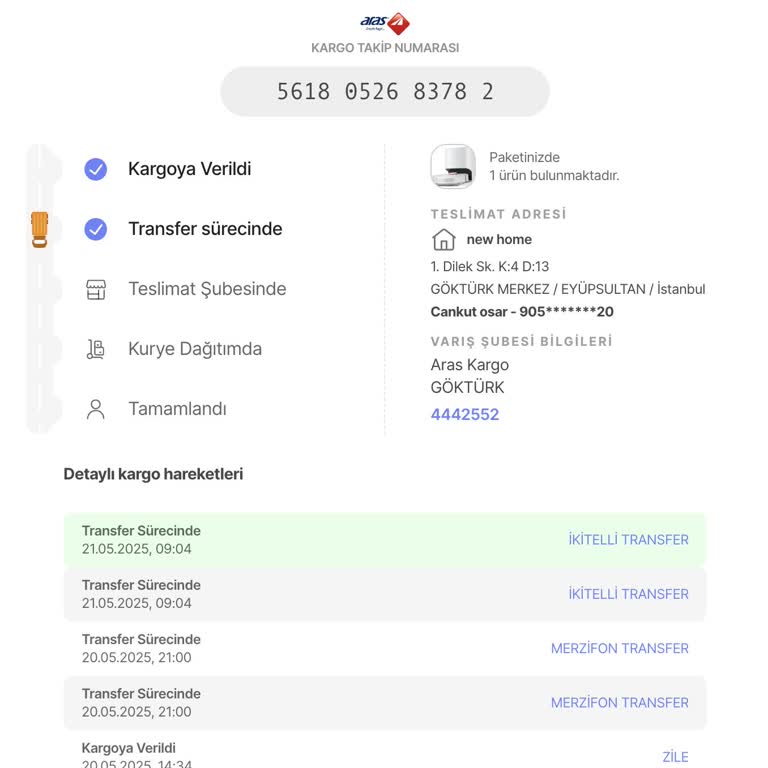Select the tracking number 5618 0526 8378 2

click(385, 92)
